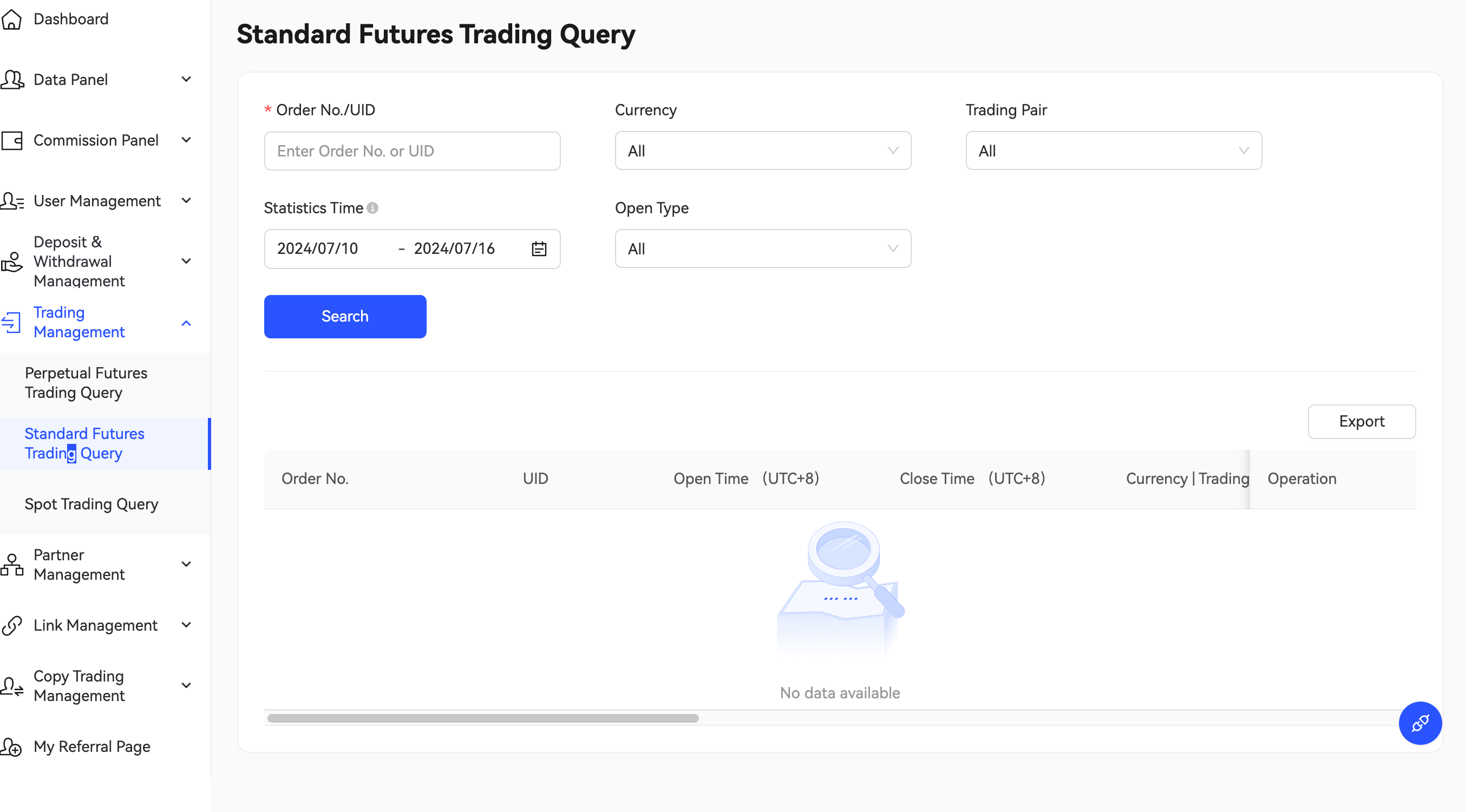Image resolution: width=1465 pixels, height=812 pixels.
Task: Open Spot Trading Query page
Action: (91, 505)
